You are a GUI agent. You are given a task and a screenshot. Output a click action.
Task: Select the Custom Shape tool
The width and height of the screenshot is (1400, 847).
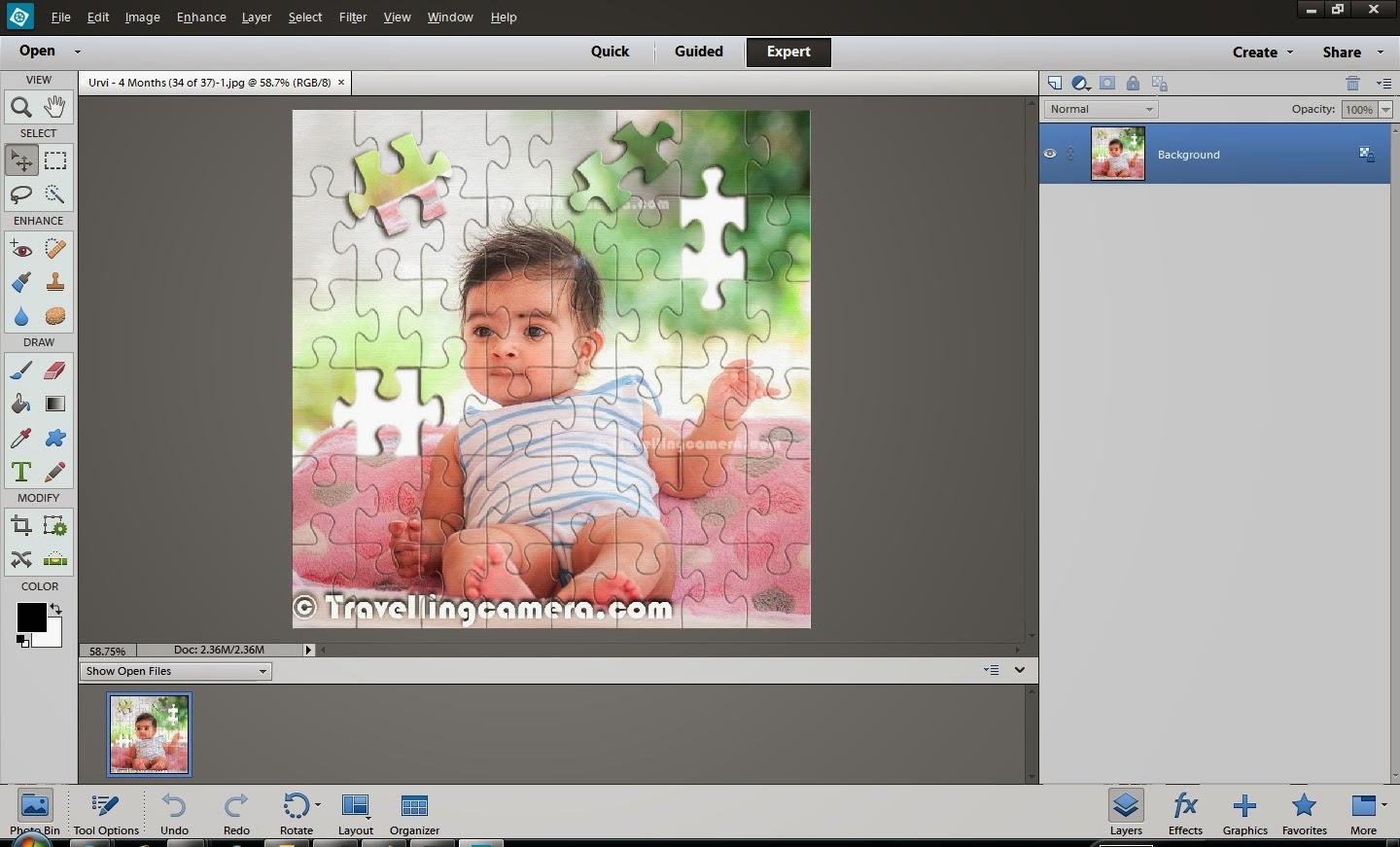[x=55, y=439]
